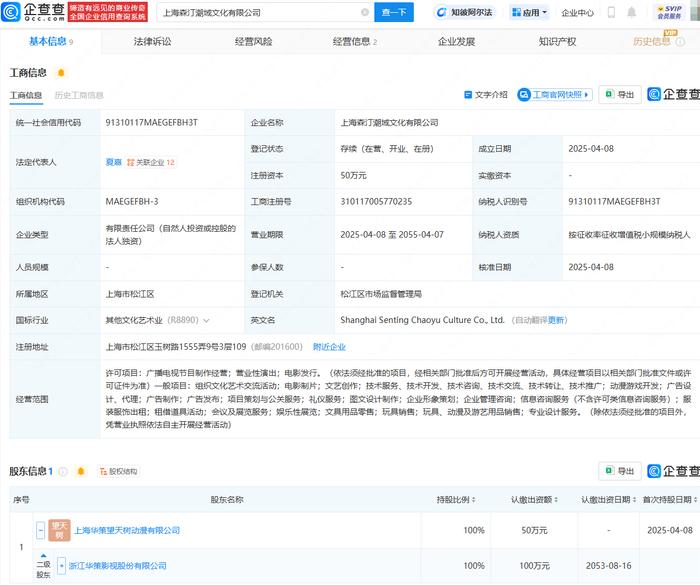Collapse the 二级股东 arrow
Image resolution: width=700 pixels, height=585 pixels.
click(43, 556)
